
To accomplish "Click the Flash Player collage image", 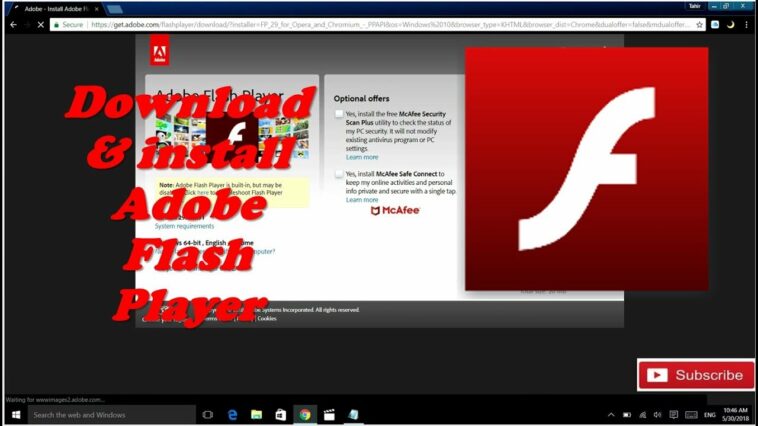I will tap(232, 136).
